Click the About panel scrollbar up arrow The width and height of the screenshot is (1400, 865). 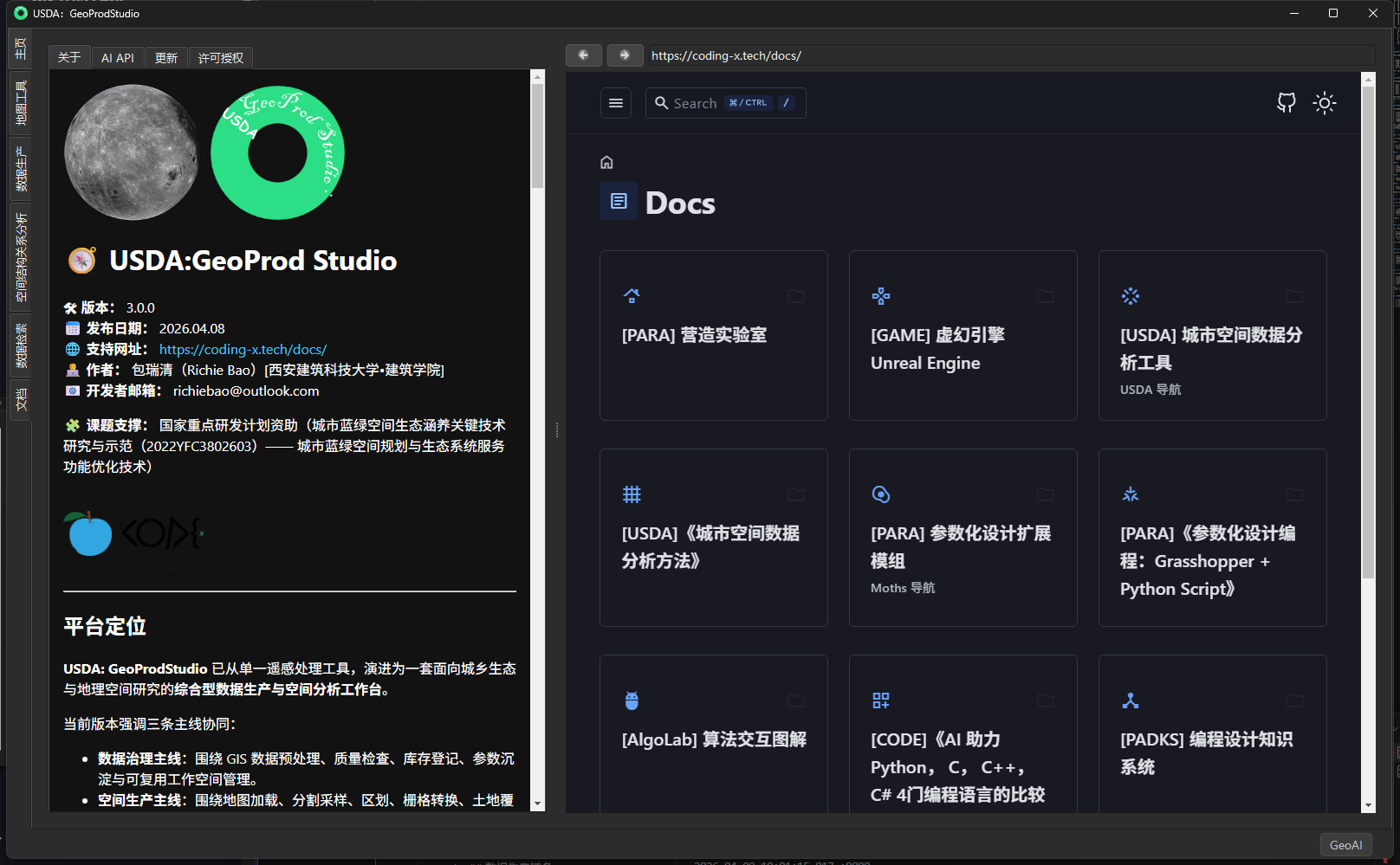click(537, 77)
